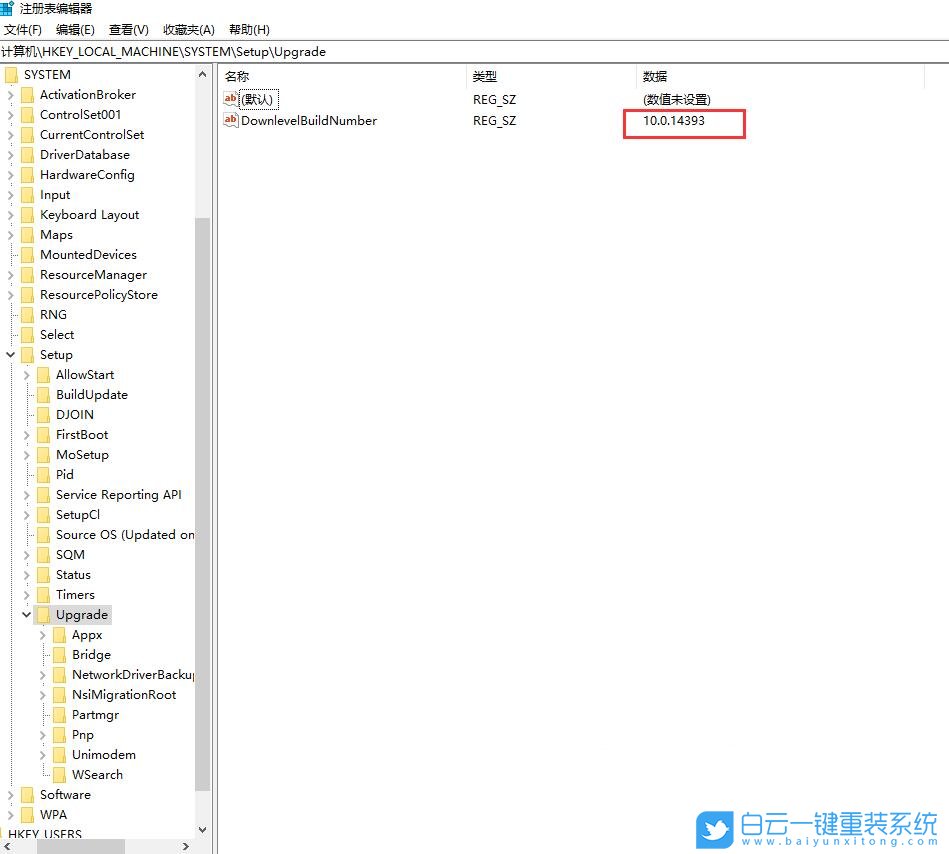Collapse the Setup key in the tree
Viewport: 949px width, 854px height.
11,354
